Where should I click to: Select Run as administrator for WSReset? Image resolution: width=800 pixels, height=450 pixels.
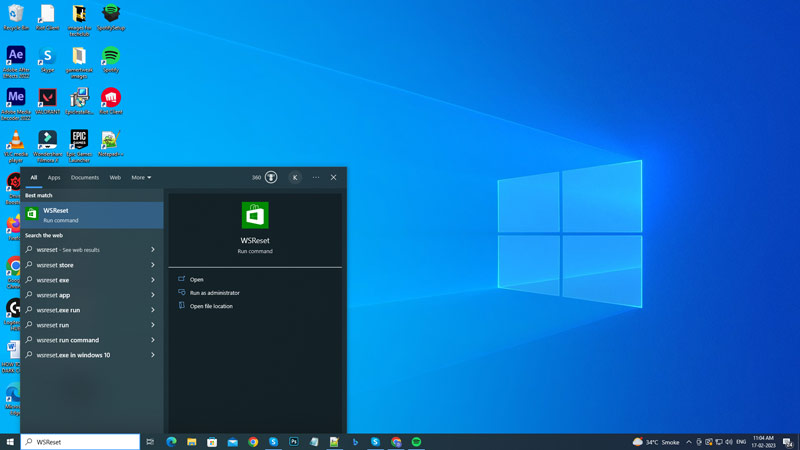214,293
